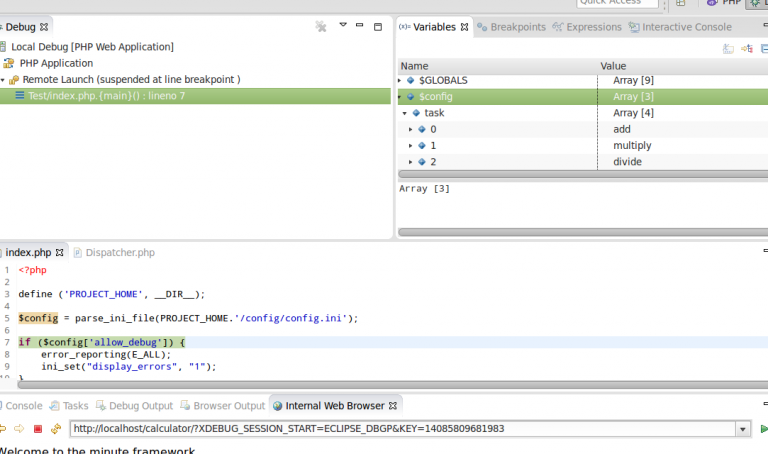768x454 pixels.
Task: Click the Remove All Terminated Launches icon
Action: coord(321,26)
